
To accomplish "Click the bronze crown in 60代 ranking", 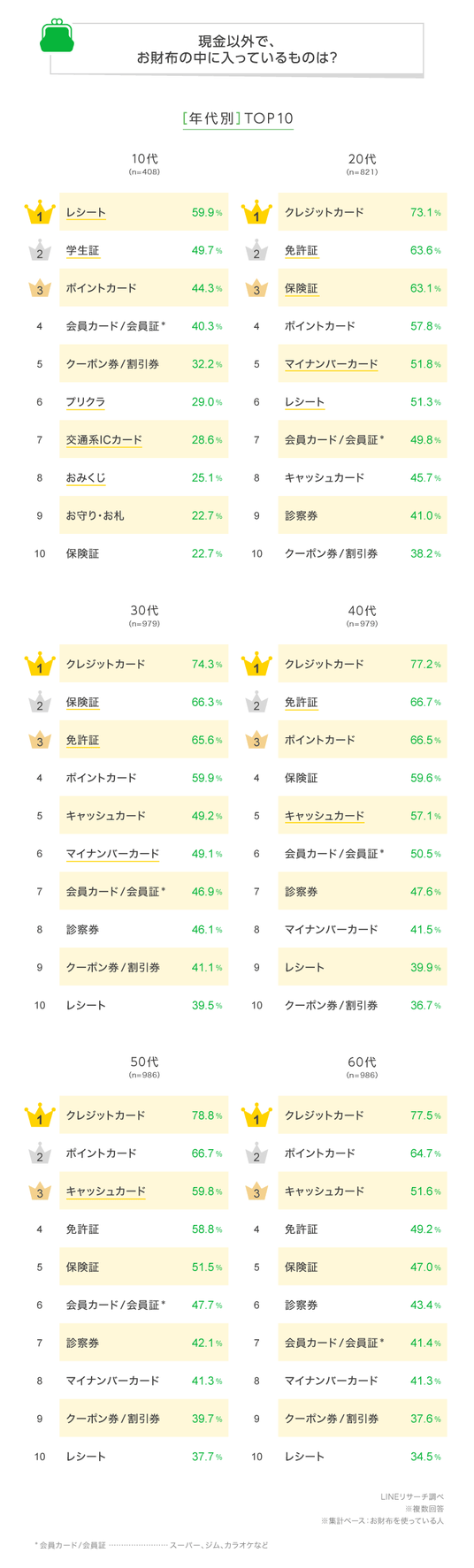I will click(256, 1191).
